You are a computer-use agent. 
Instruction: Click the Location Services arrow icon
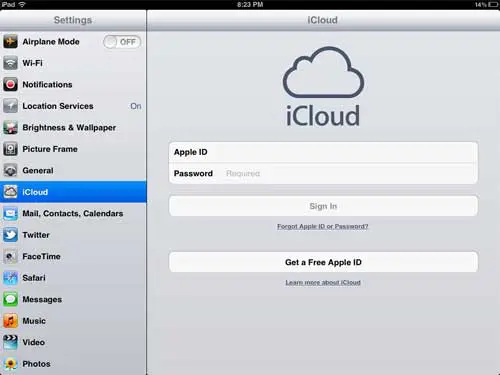[10, 106]
